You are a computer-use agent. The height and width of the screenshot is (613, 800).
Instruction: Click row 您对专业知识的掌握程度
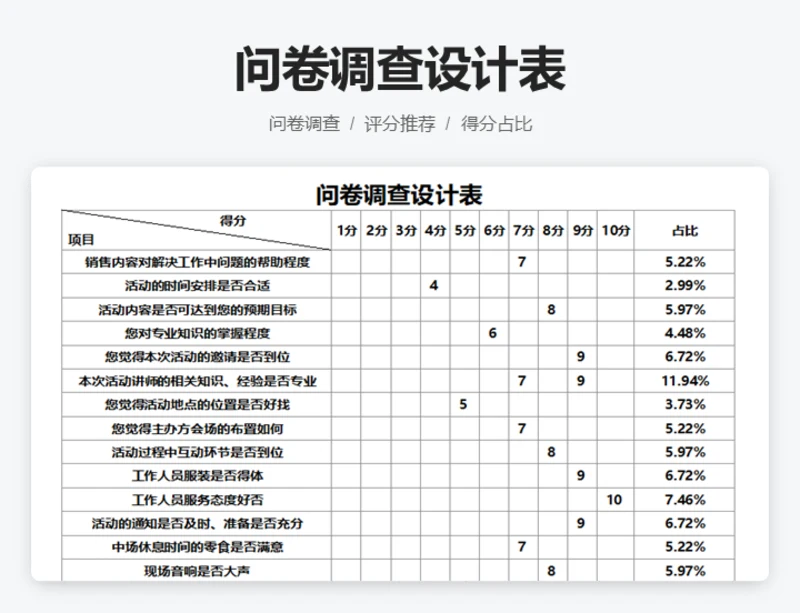point(398,333)
